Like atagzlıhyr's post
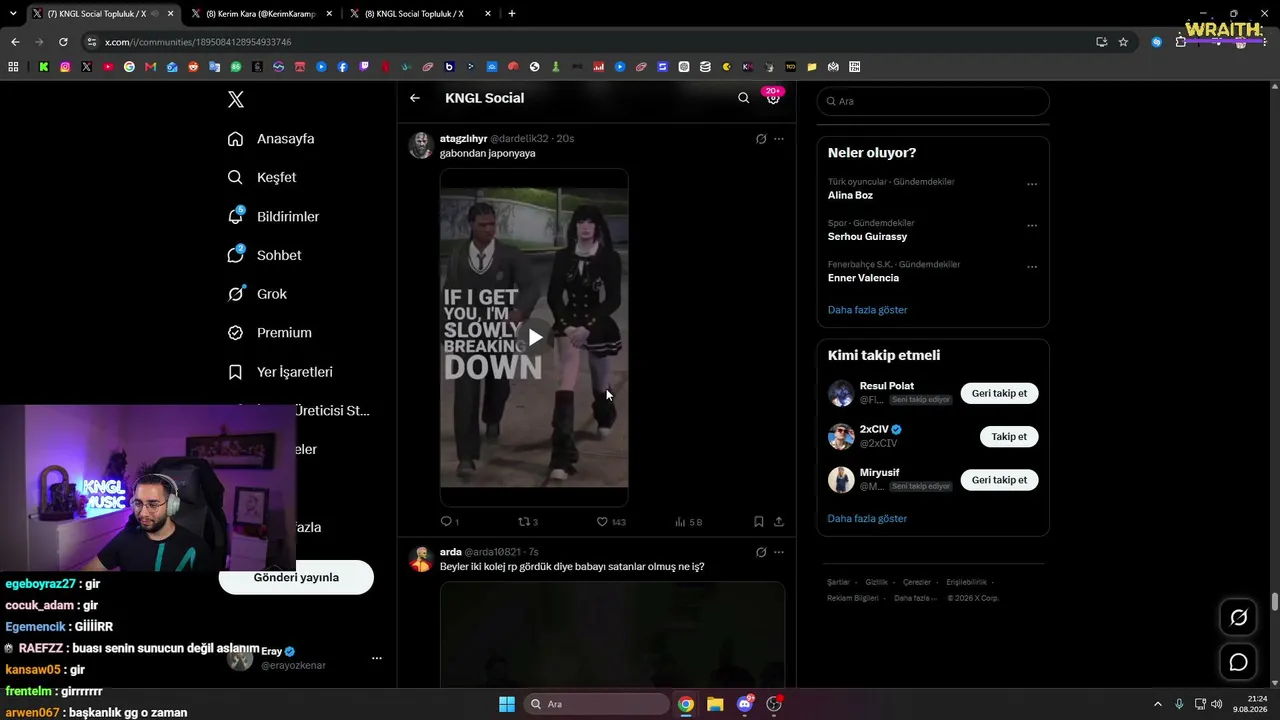 coord(610,522)
